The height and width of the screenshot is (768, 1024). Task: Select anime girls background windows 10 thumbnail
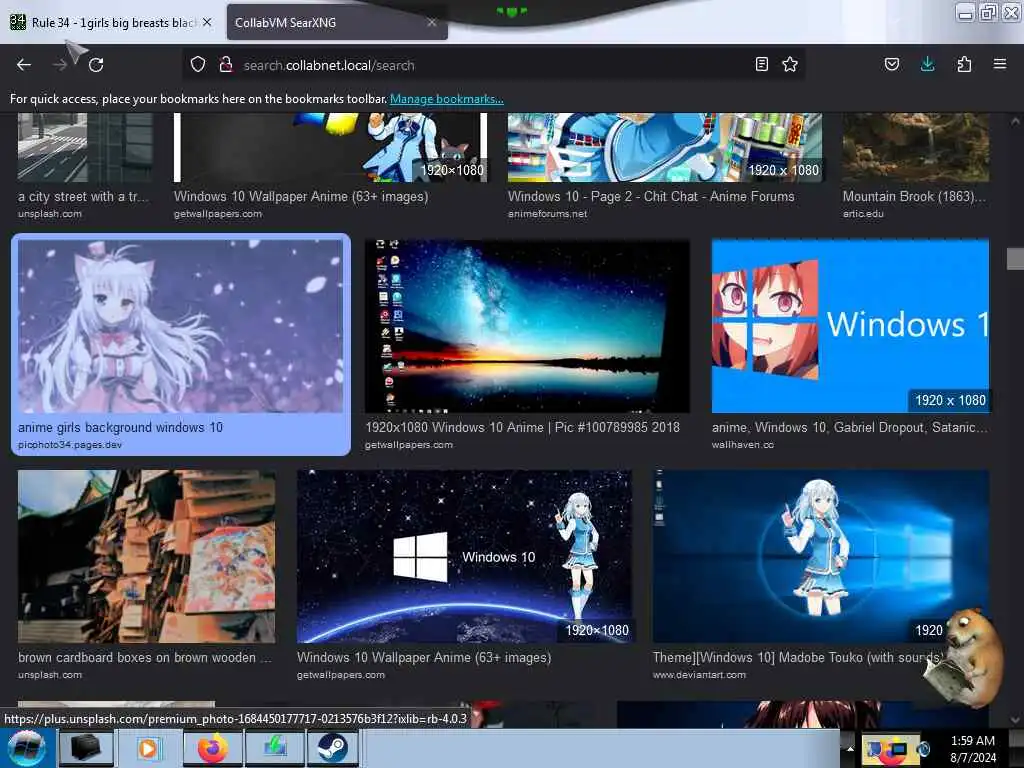click(x=180, y=326)
